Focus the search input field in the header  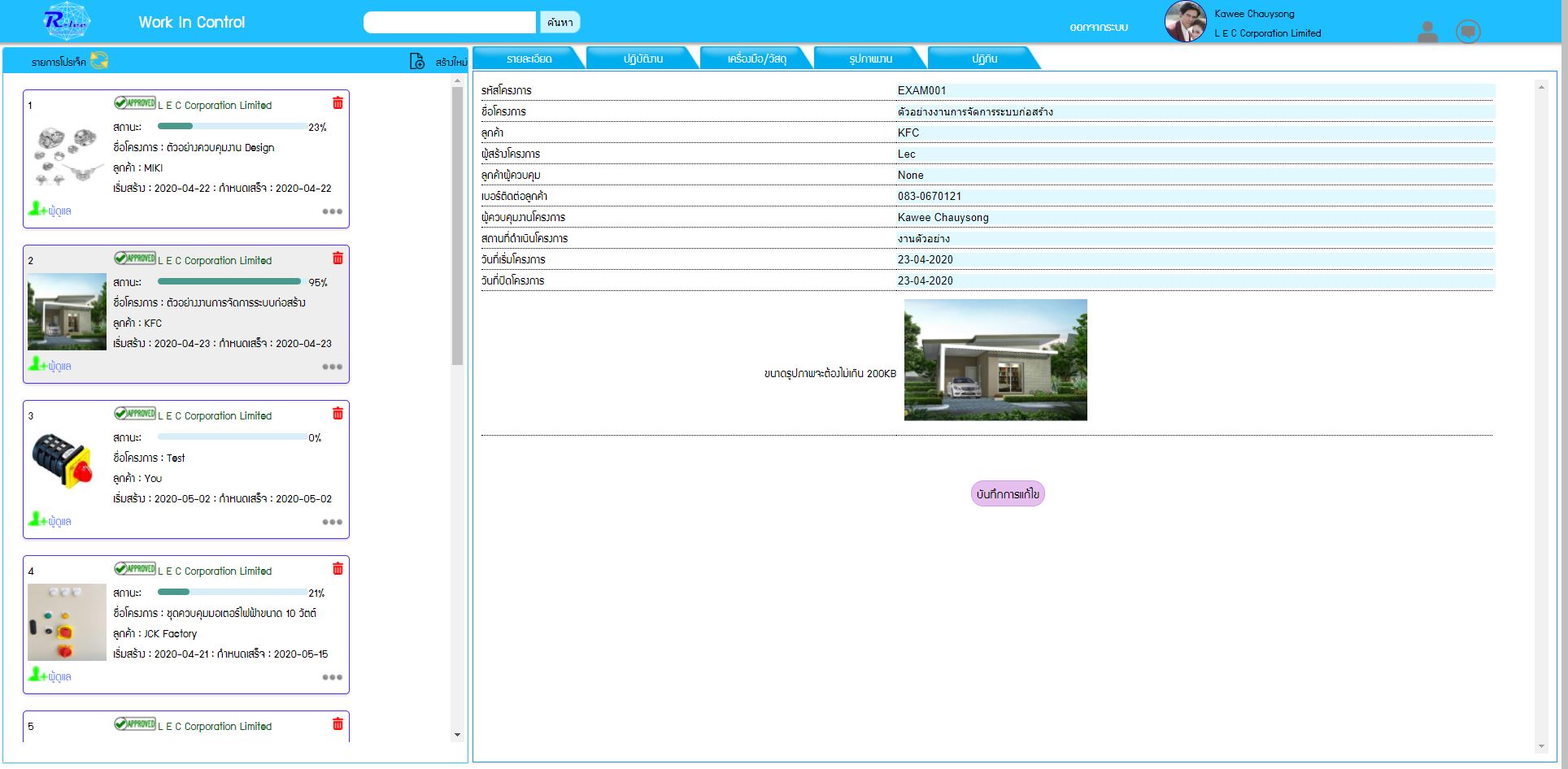[450, 22]
